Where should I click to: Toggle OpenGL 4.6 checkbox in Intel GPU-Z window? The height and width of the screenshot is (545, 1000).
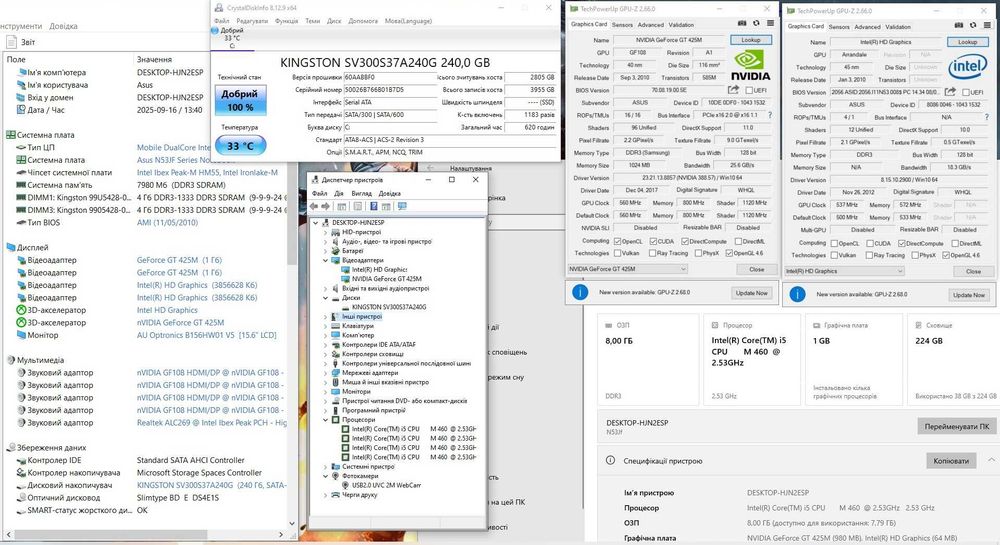(946, 255)
